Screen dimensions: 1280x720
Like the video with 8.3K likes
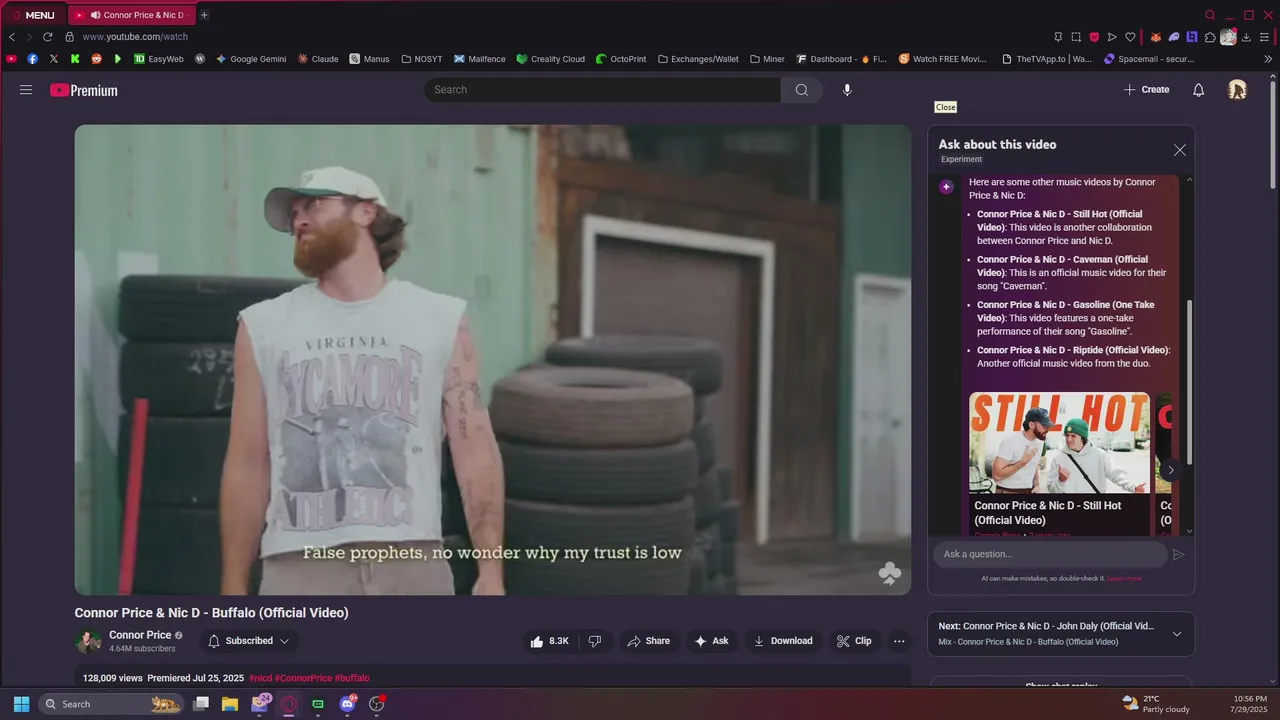click(550, 641)
